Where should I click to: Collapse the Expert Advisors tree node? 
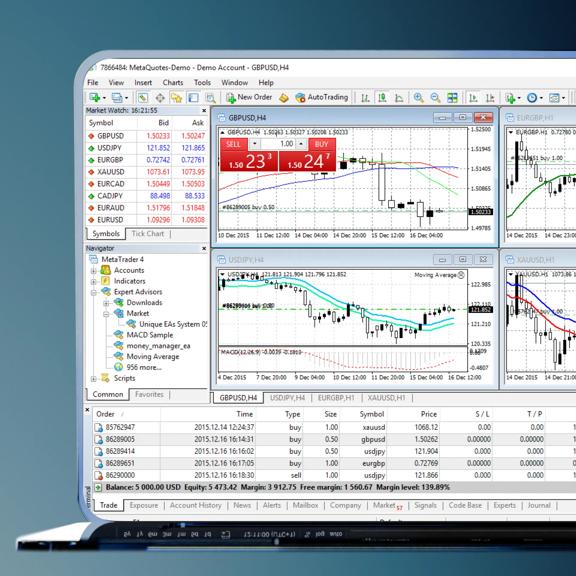[x=94, y=292]
